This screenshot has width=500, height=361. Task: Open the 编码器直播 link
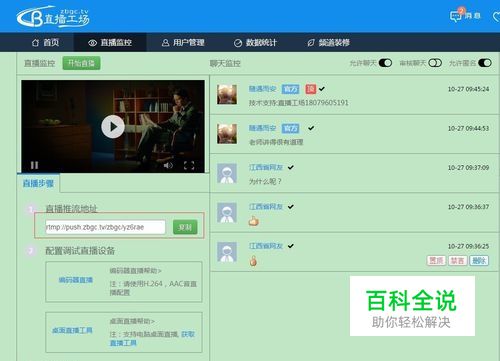(x=76, y=280)
